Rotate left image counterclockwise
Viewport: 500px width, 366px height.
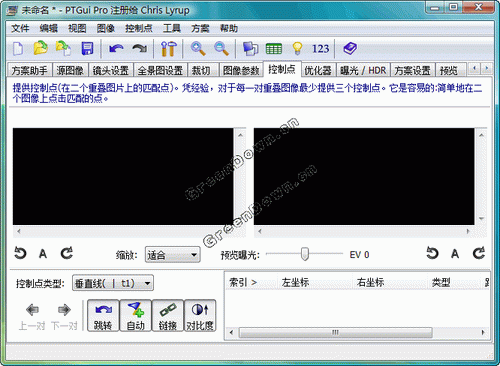pyautogui.click(x=20, y=254)
